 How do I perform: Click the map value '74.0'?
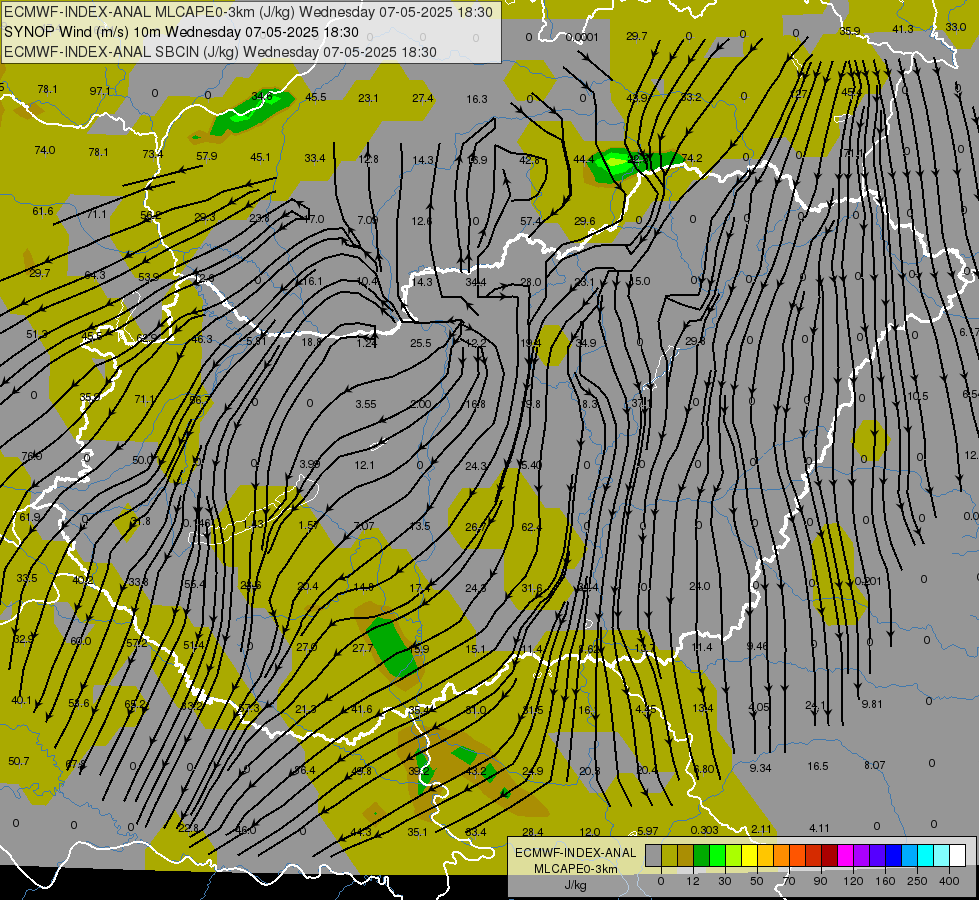tap(45, 150)
